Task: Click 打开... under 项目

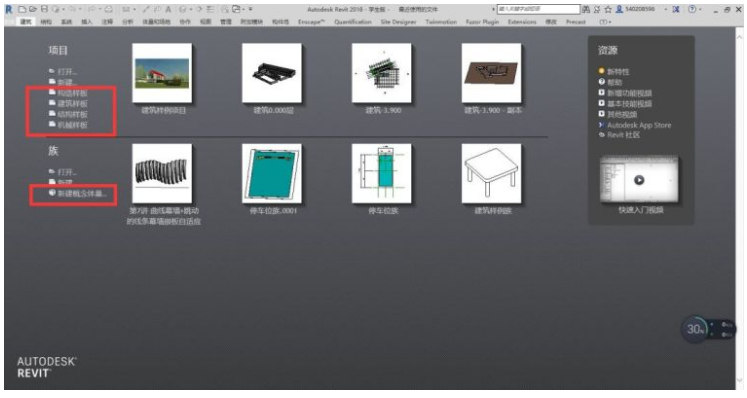Action: click(x=63, y=71)
